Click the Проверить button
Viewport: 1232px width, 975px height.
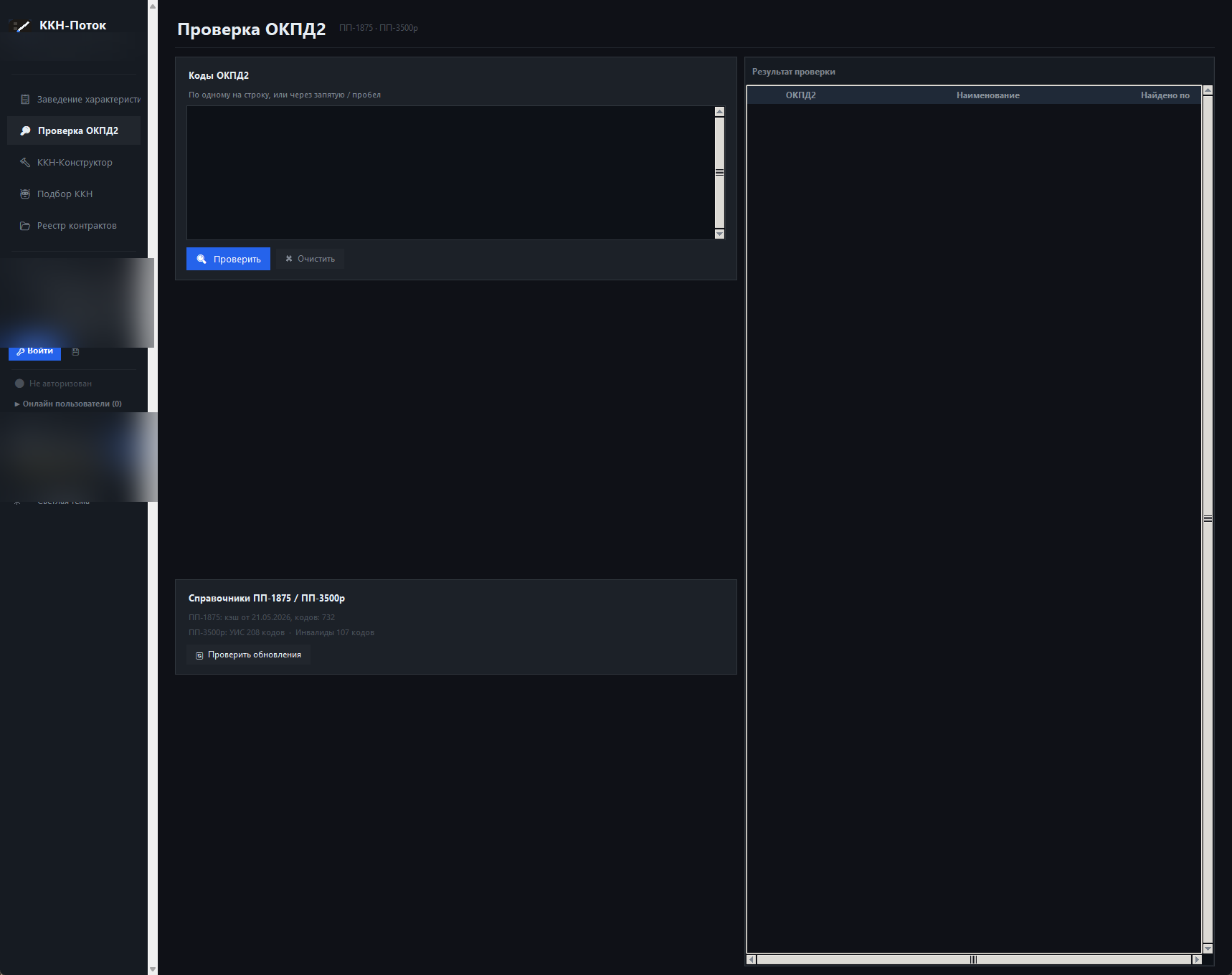click(228, 259)
